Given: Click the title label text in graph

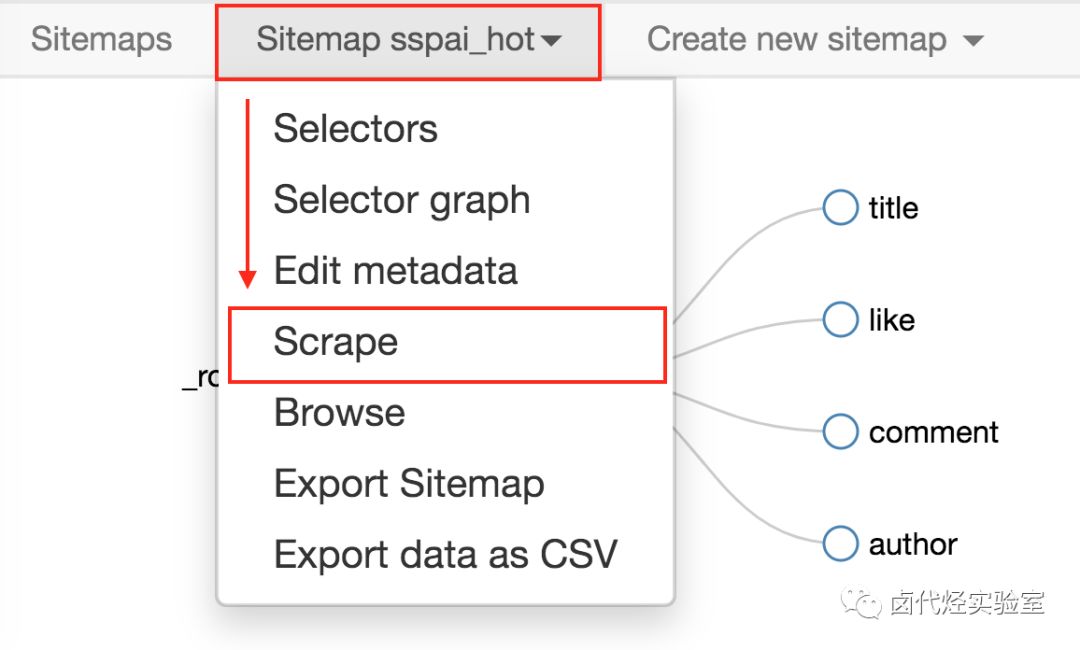Looking at the screenshot, I should coord(893,208).
